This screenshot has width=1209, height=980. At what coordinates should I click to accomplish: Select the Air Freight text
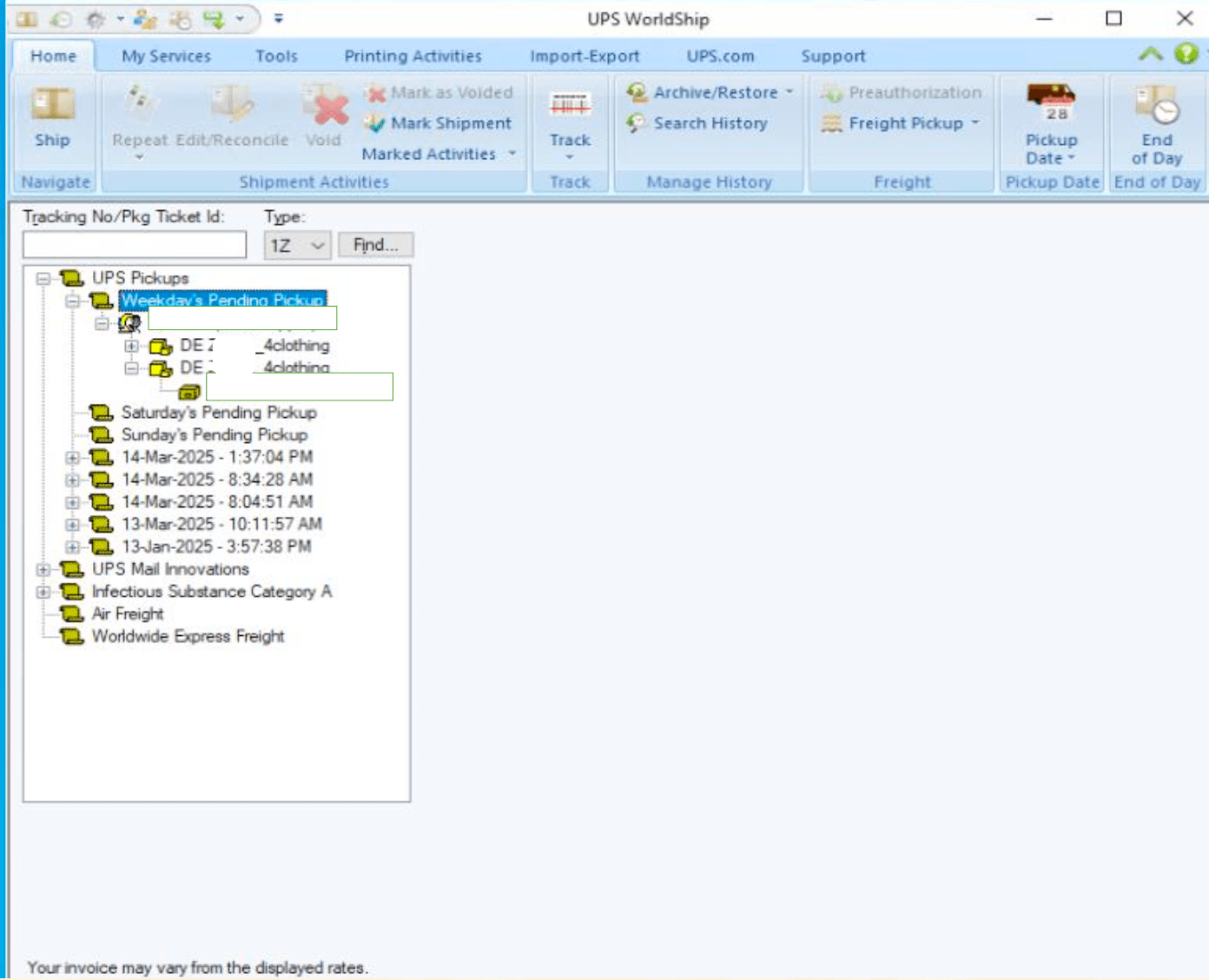point(128,614)
